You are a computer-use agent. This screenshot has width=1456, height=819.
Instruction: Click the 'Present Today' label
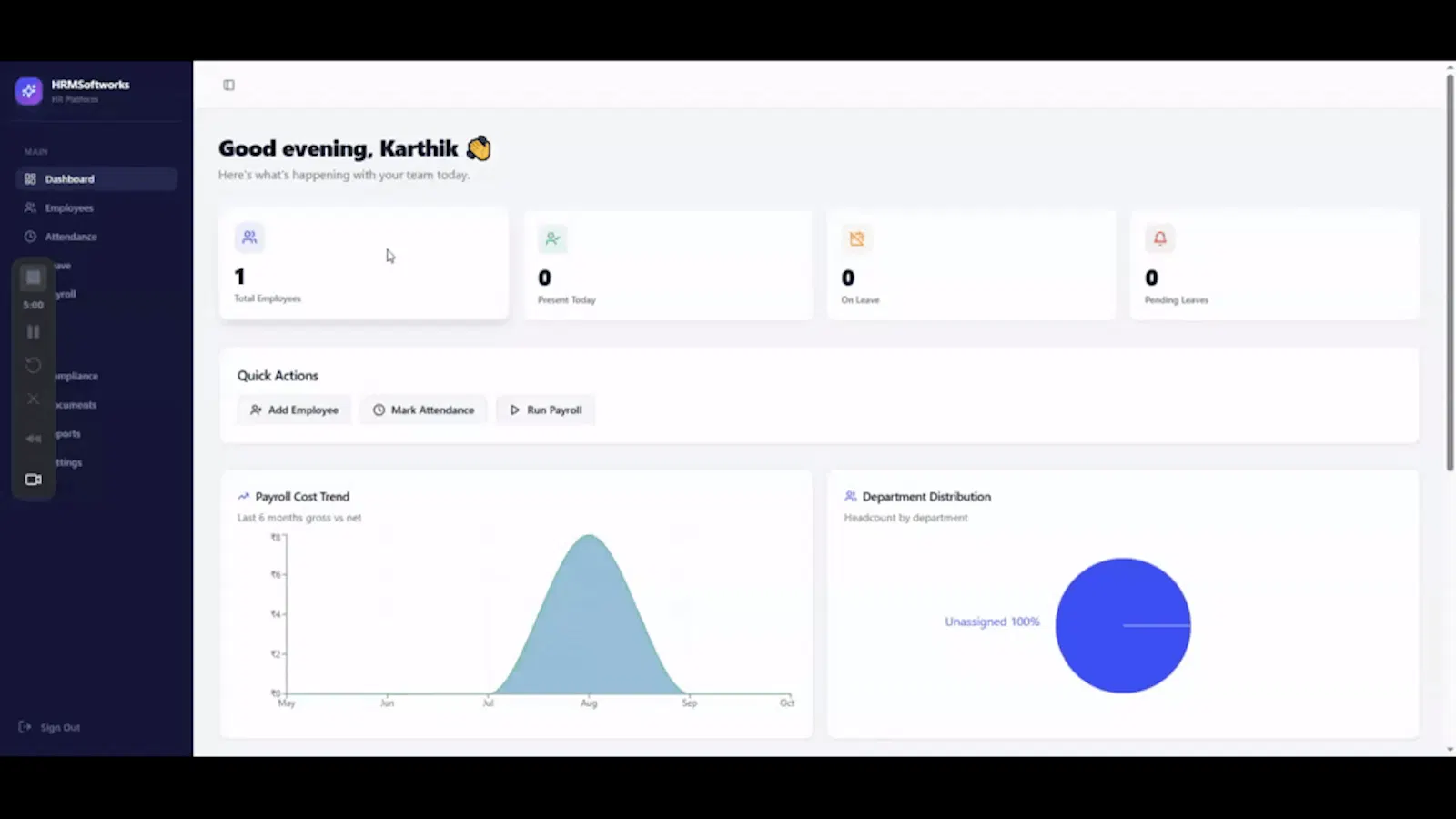567,300
